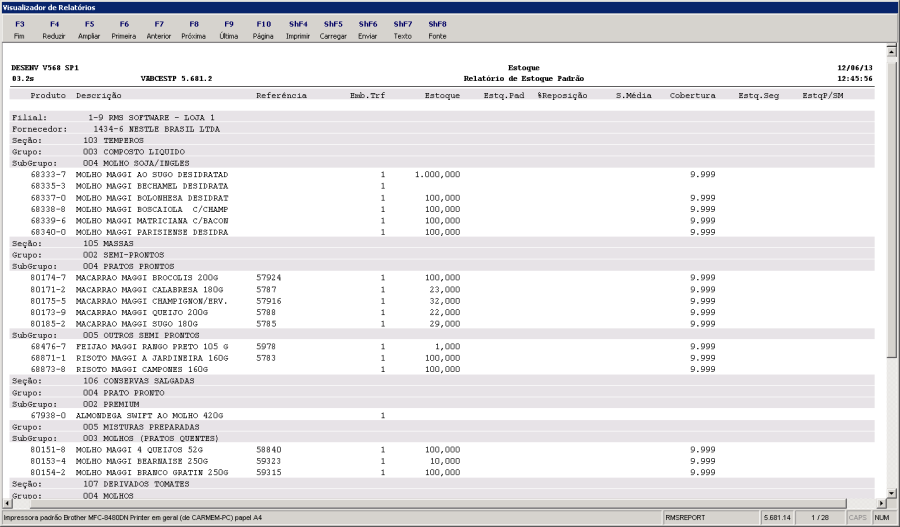
Task: Click the Estoque column header
Action: click(x=443, y=95)
